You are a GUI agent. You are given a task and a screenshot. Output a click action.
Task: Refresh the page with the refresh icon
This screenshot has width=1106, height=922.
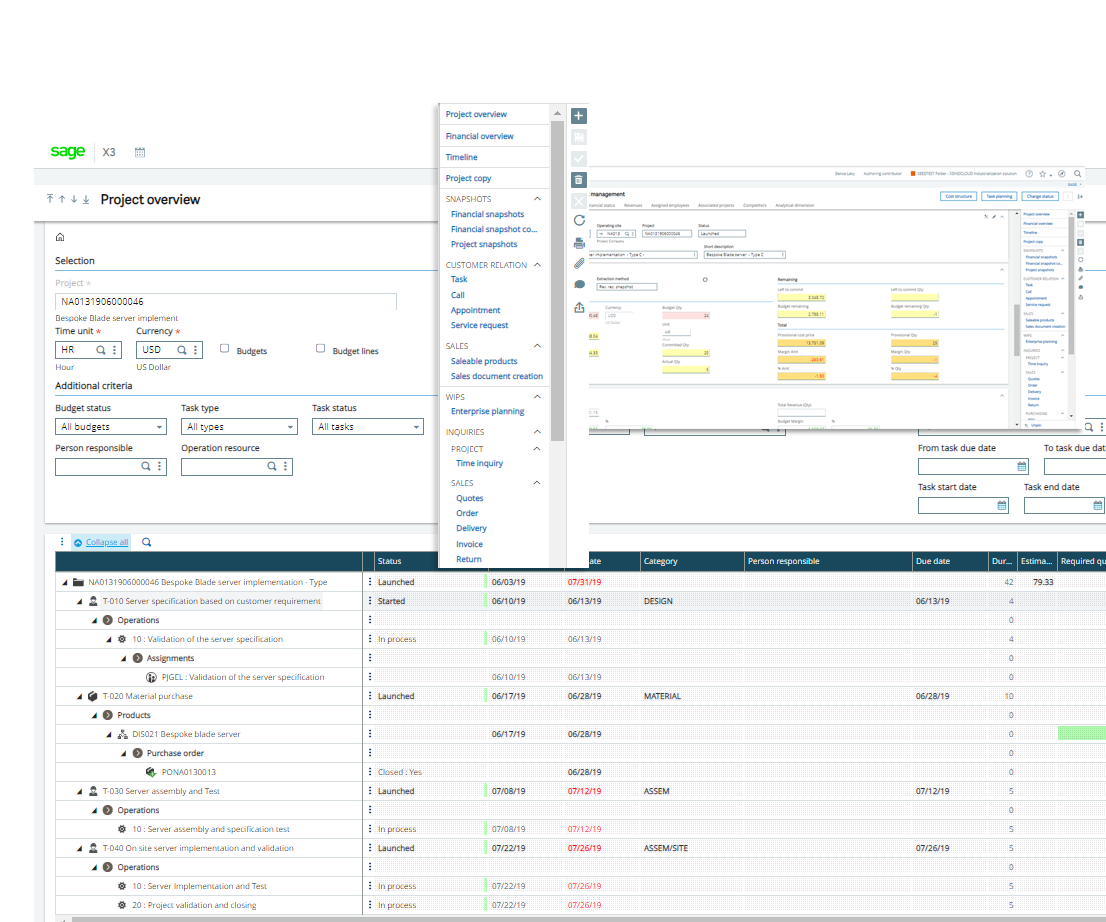point(578,222)
